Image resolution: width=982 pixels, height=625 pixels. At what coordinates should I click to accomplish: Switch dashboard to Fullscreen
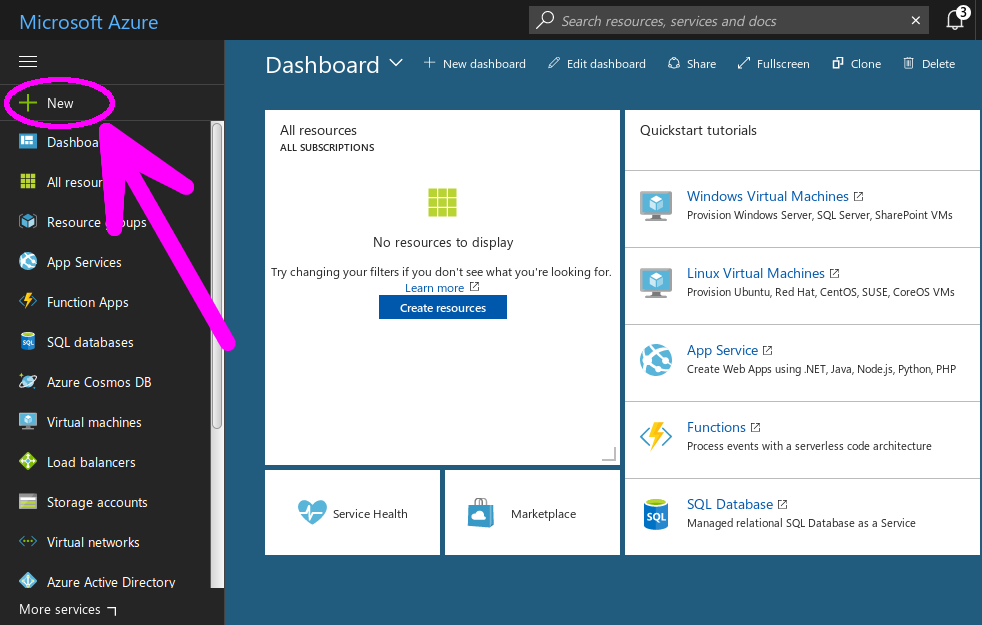point(773,64)
